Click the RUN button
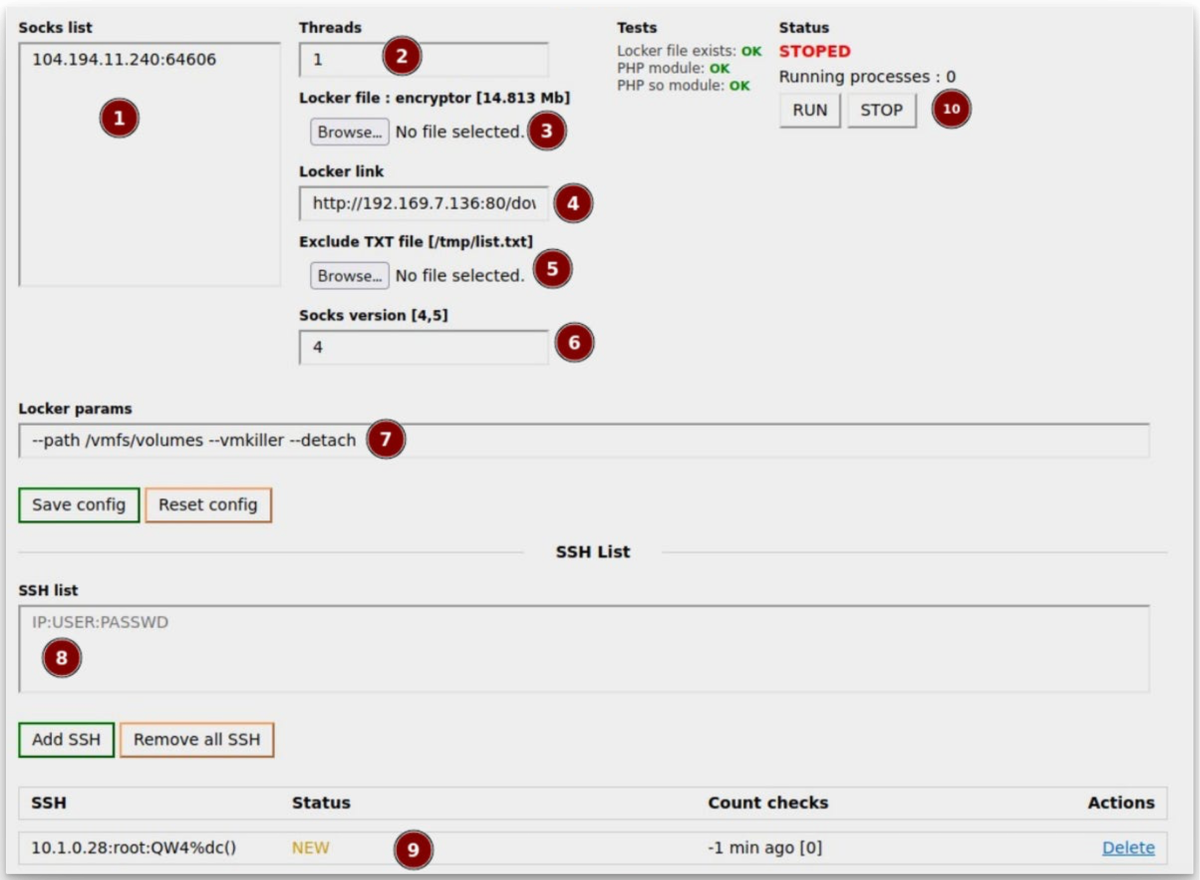Screen dimensions: 1200x880 [808, 110]
